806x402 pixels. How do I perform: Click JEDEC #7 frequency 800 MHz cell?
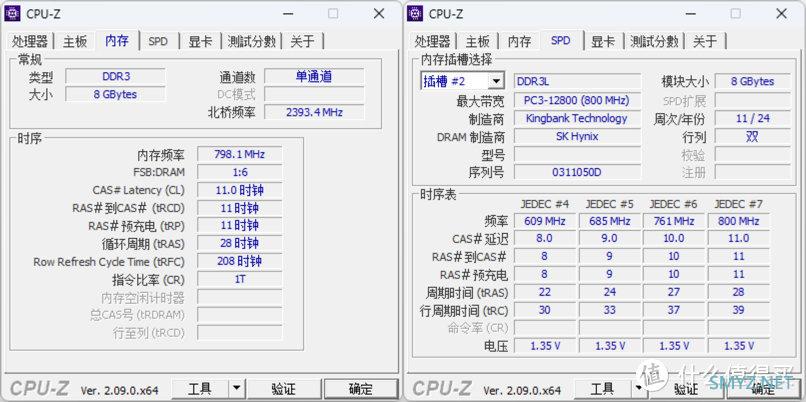pos(739,221)
